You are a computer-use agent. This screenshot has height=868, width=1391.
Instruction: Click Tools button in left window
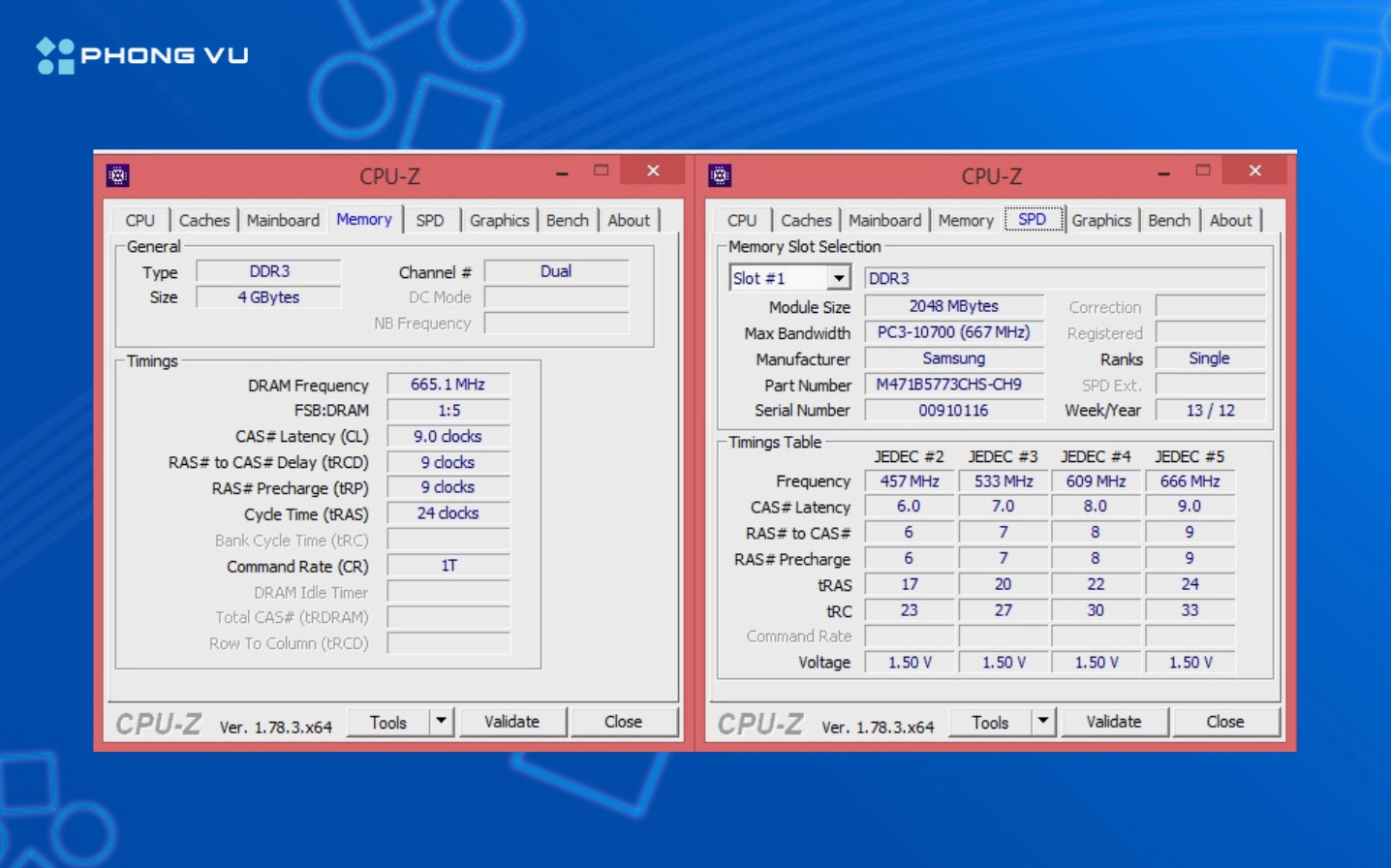[x=388, y=722]
